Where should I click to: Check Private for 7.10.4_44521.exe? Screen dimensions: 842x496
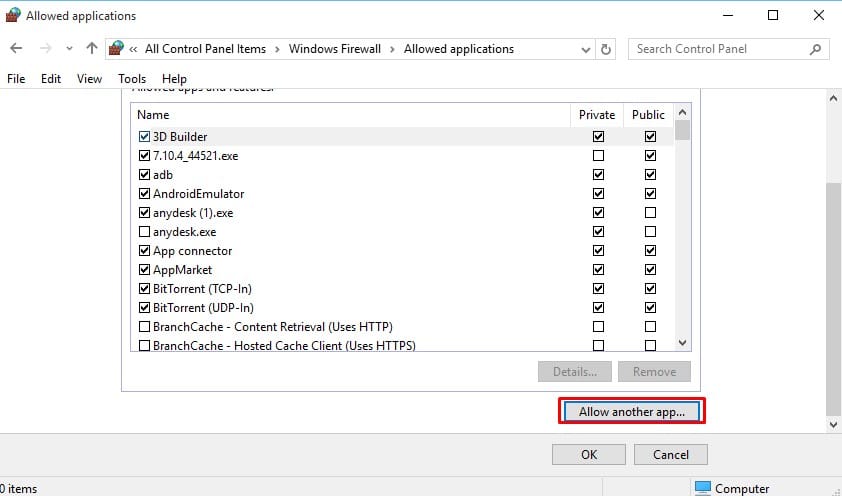[x=598, y=156]
